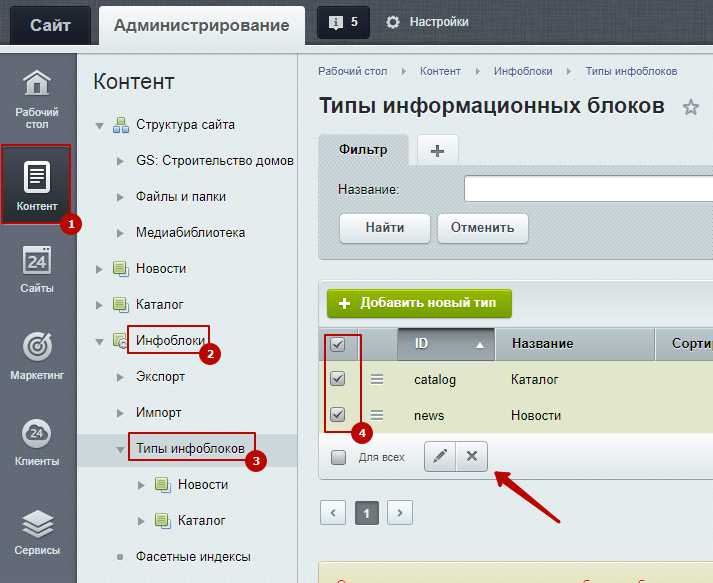Image resolution: width=713 pixels, height=583 pixels.
Task: Click Новости name in table row
Action: coord(536,415)
